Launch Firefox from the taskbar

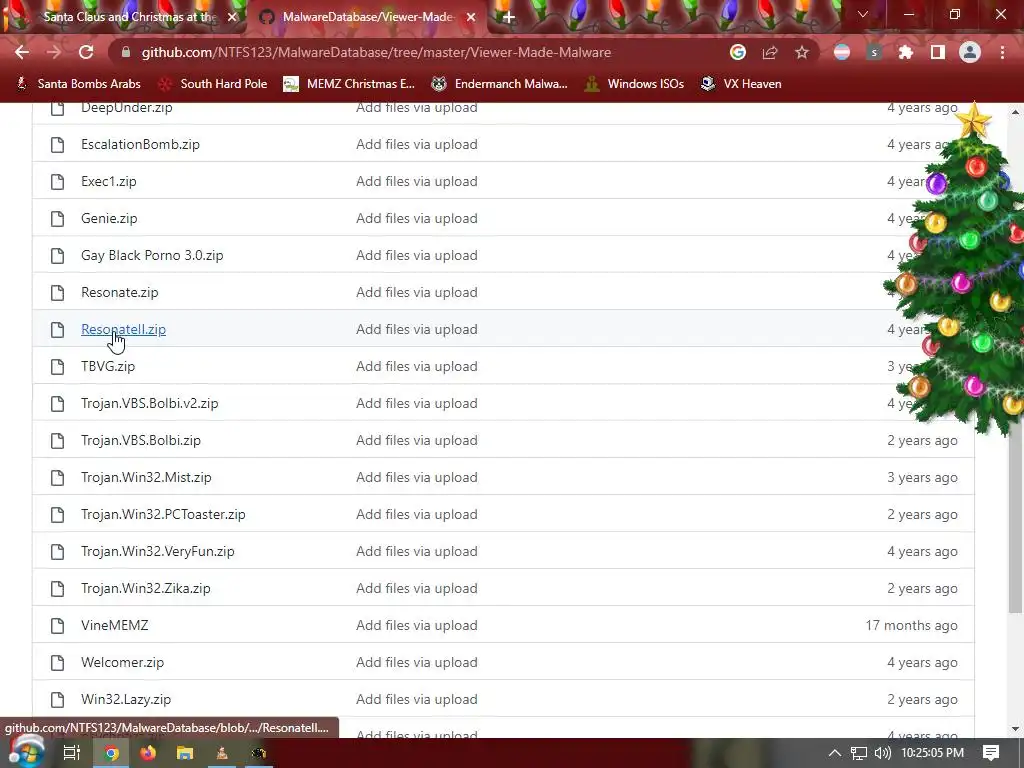click(x=148, y=753)
